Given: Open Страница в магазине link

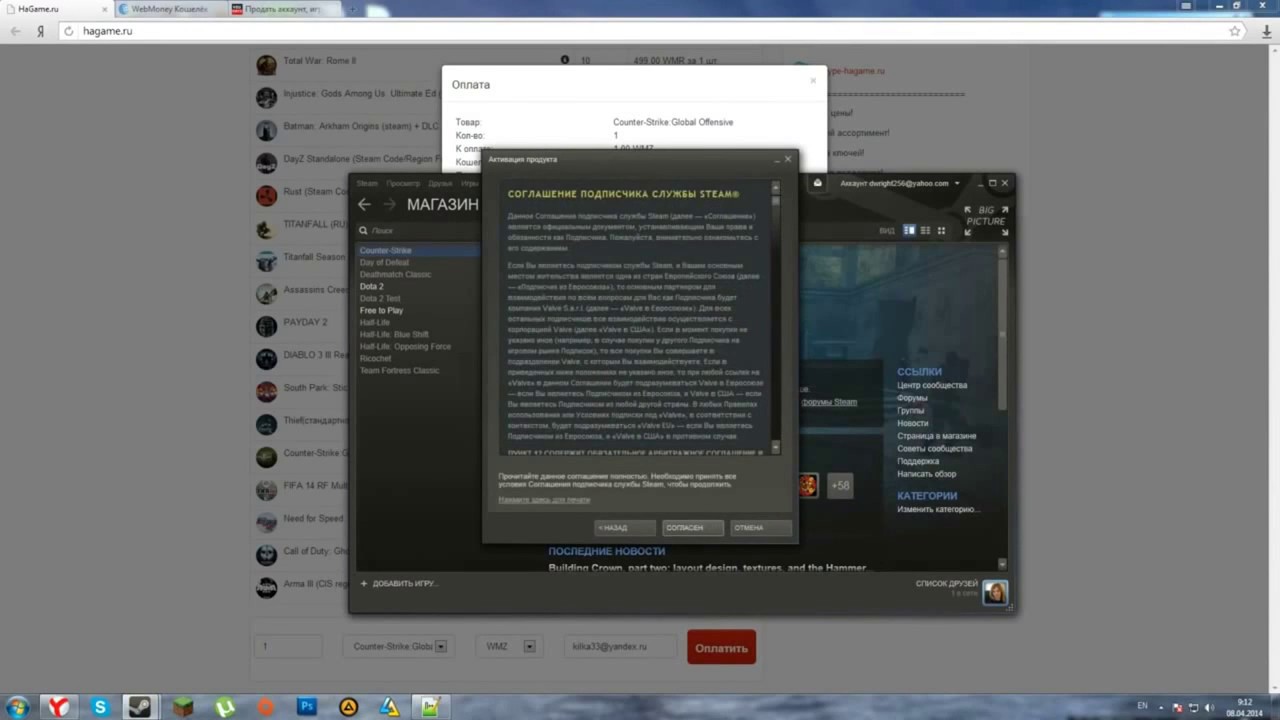Looking at the screenshot, I should pos(937,436).
